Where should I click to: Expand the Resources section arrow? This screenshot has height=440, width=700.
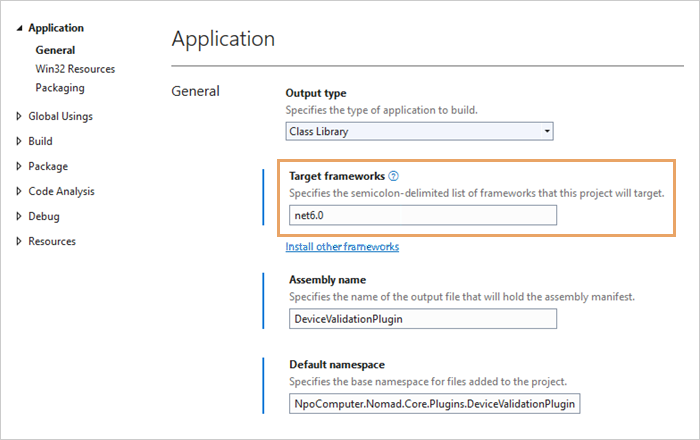(x=19, y=241)
